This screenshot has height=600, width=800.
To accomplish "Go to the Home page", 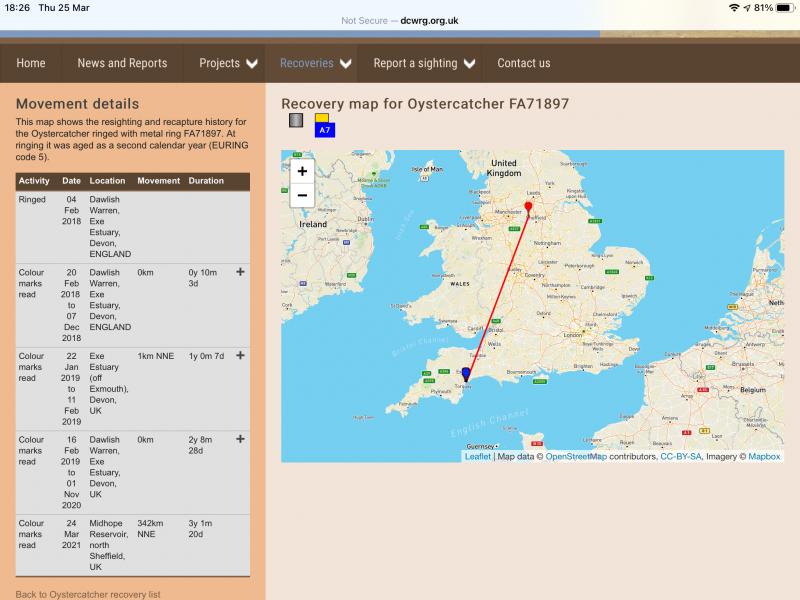I will tap(31, 63).
